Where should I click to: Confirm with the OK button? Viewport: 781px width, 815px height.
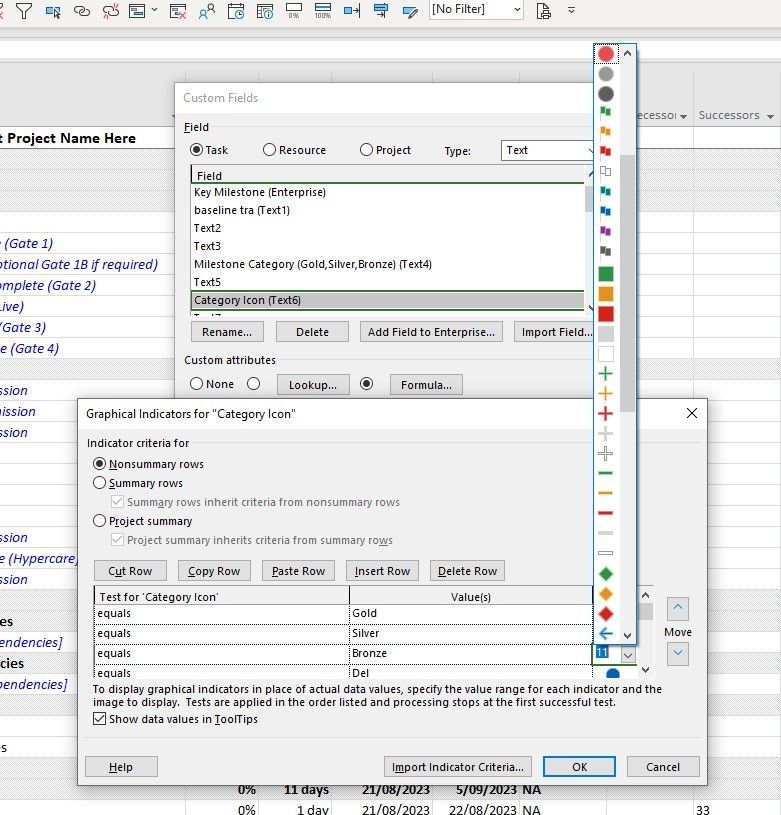point(579,767)
